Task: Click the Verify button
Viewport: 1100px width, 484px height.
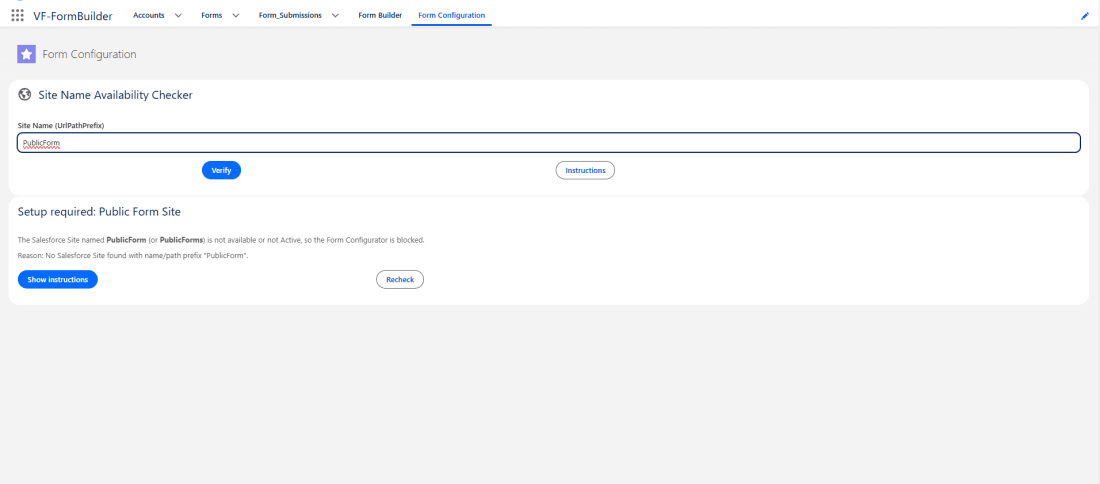Action: point(222,170)
